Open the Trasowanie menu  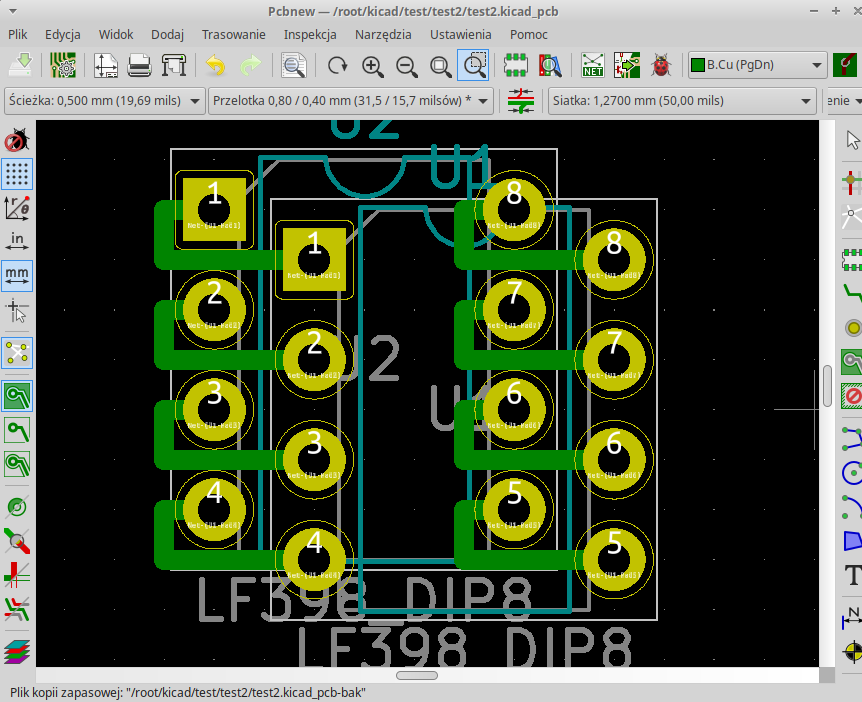(234, 34)
